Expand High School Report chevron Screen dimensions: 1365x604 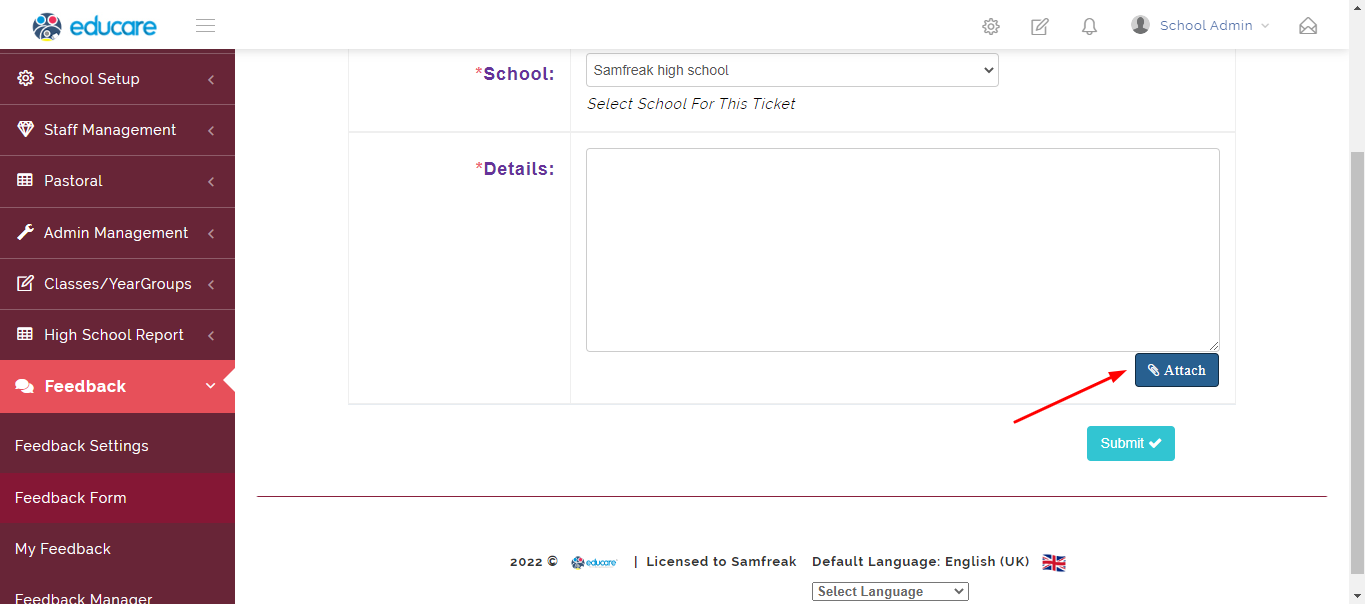point(211,335)
